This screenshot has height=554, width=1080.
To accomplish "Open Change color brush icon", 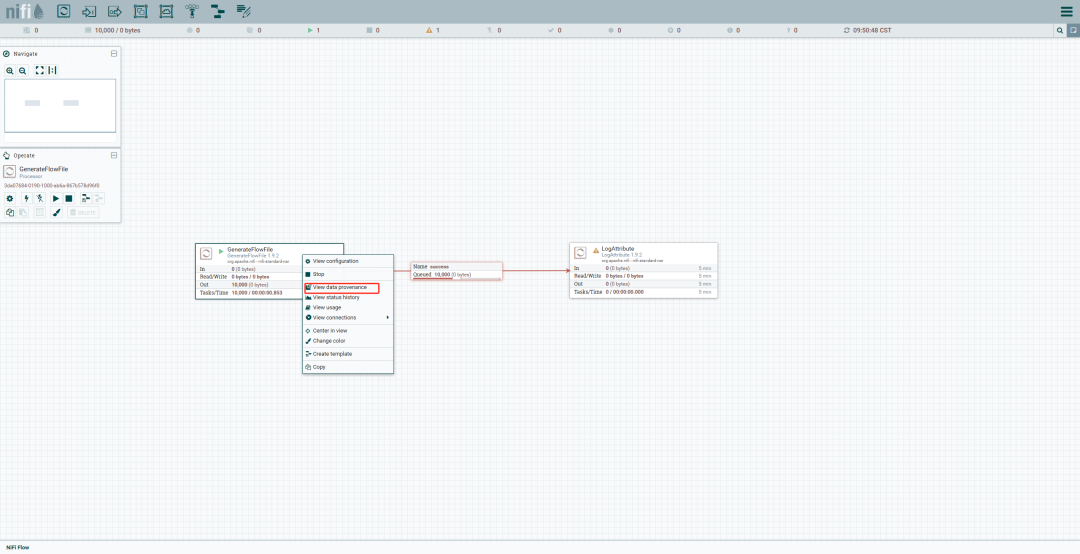I will (x=56, y=212).
